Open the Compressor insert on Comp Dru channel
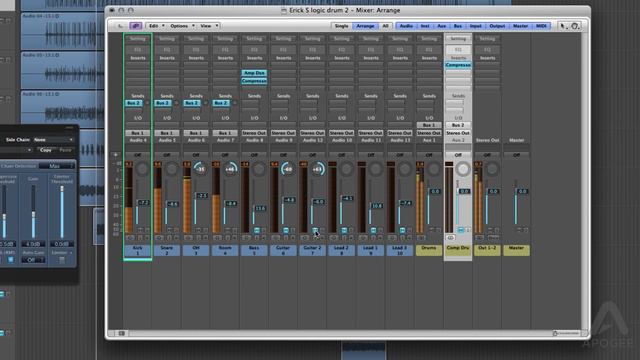The height and width of the screenshot is (360, 640). (458, 65)
